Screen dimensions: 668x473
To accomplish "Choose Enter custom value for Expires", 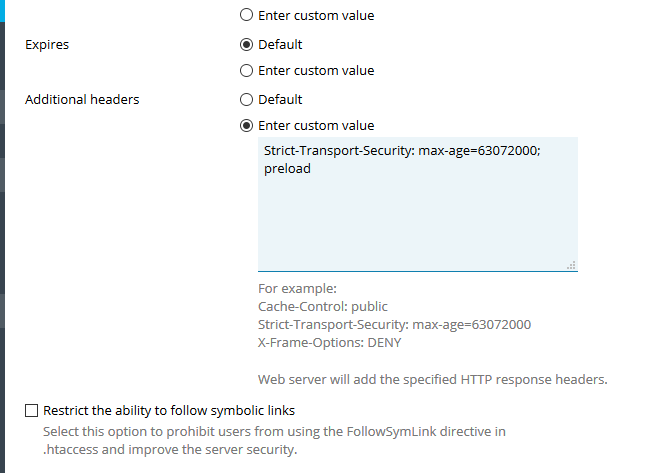I will point(246,71).
